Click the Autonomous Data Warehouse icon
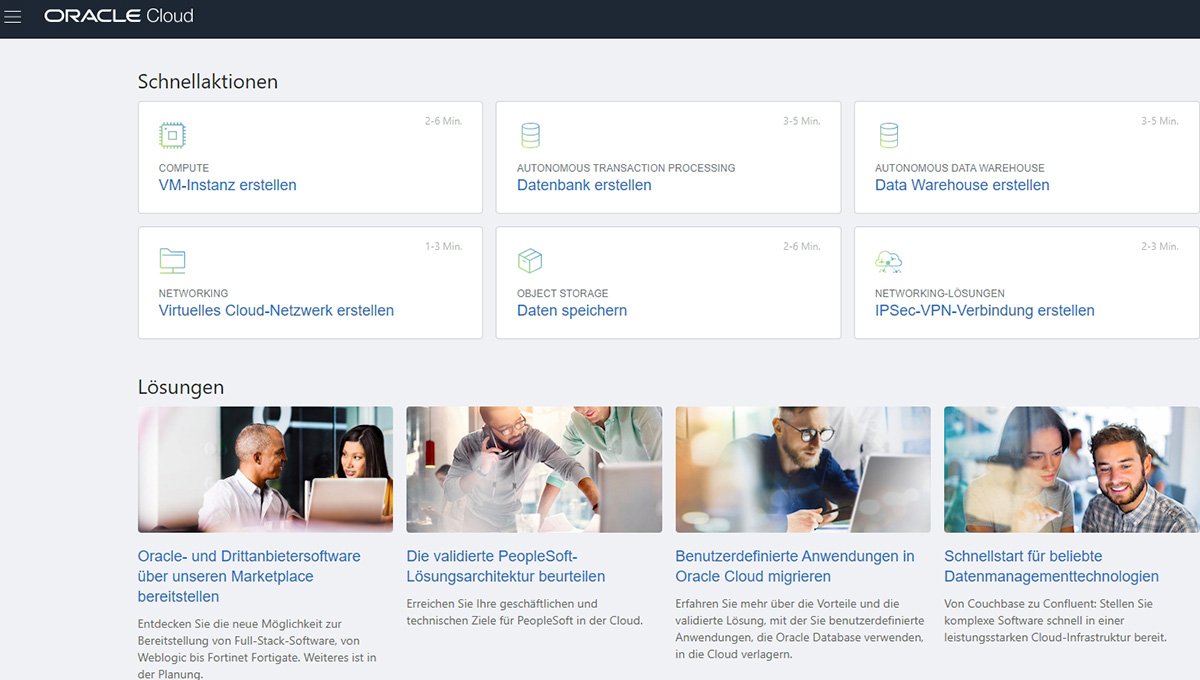 tap(888, 135)
